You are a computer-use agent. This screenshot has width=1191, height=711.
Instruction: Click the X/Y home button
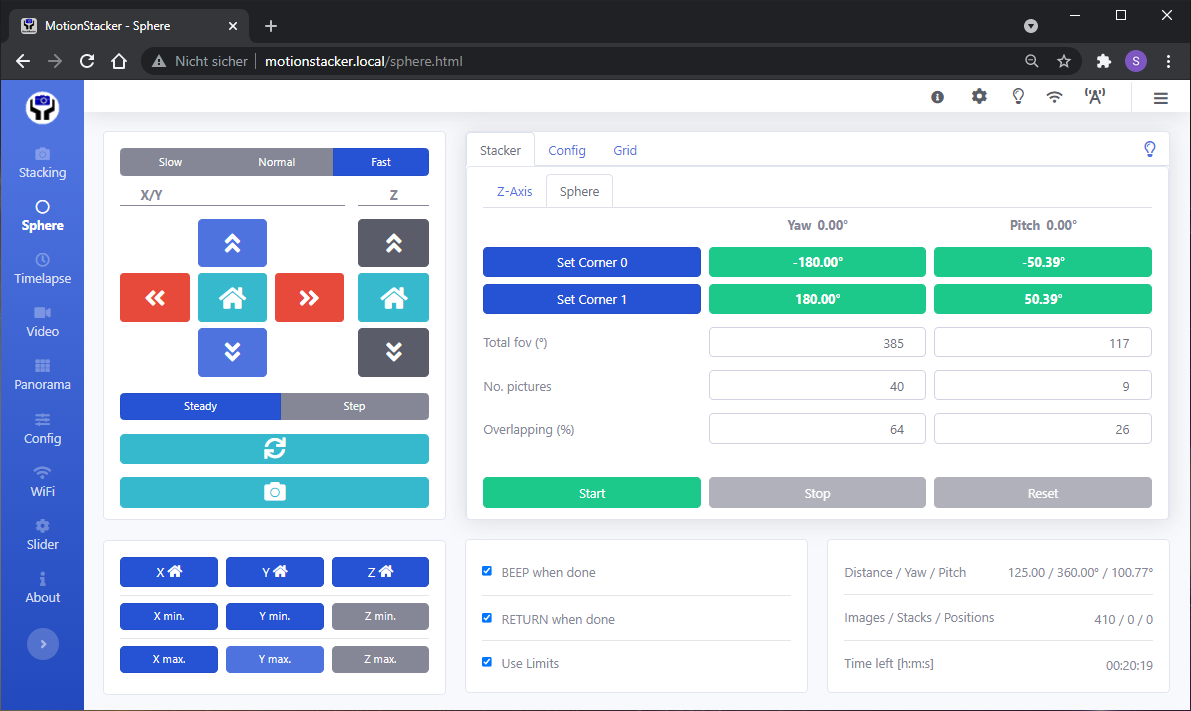(x=232, y=297)
